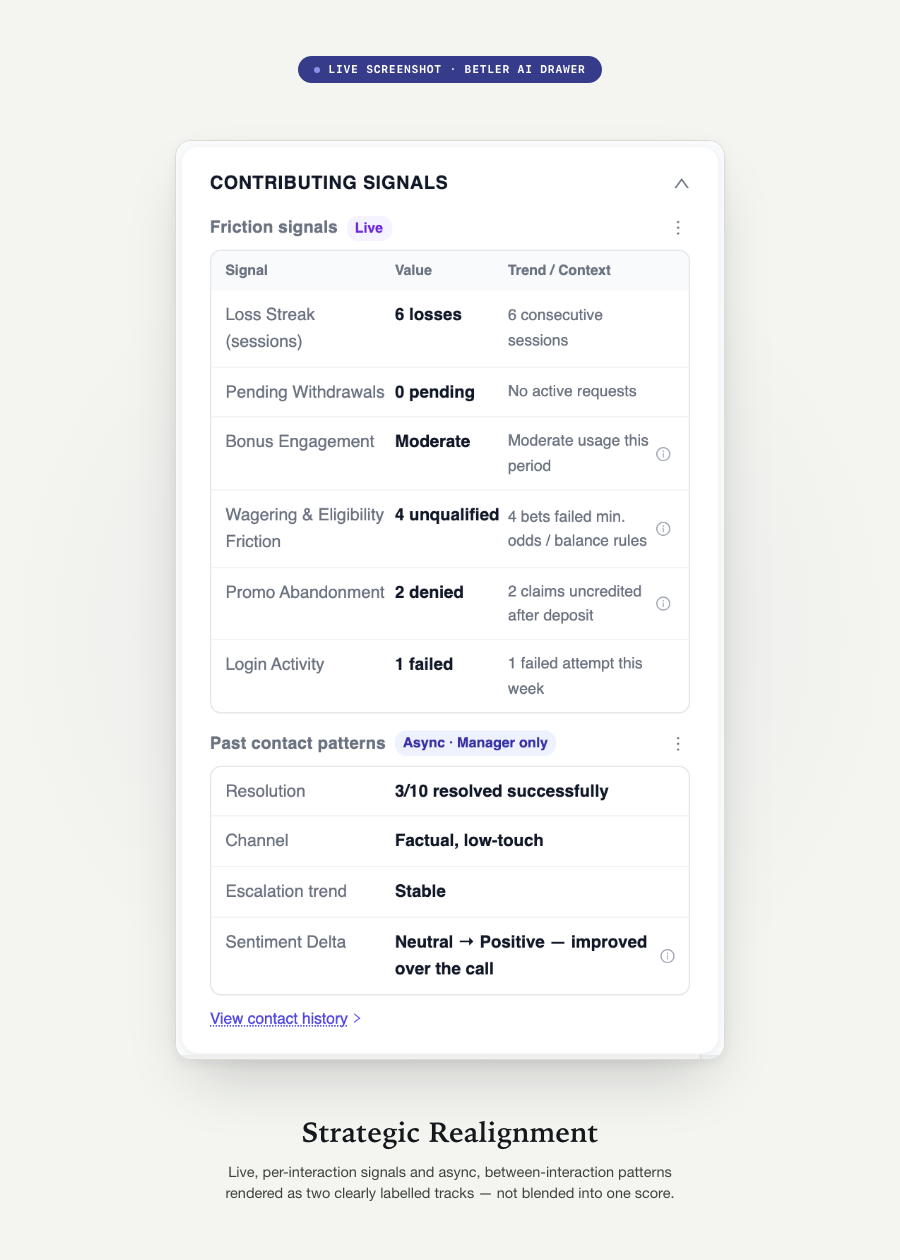
Task: Click the Live badge beside Friction signals
Action: (x=369, y=228)
